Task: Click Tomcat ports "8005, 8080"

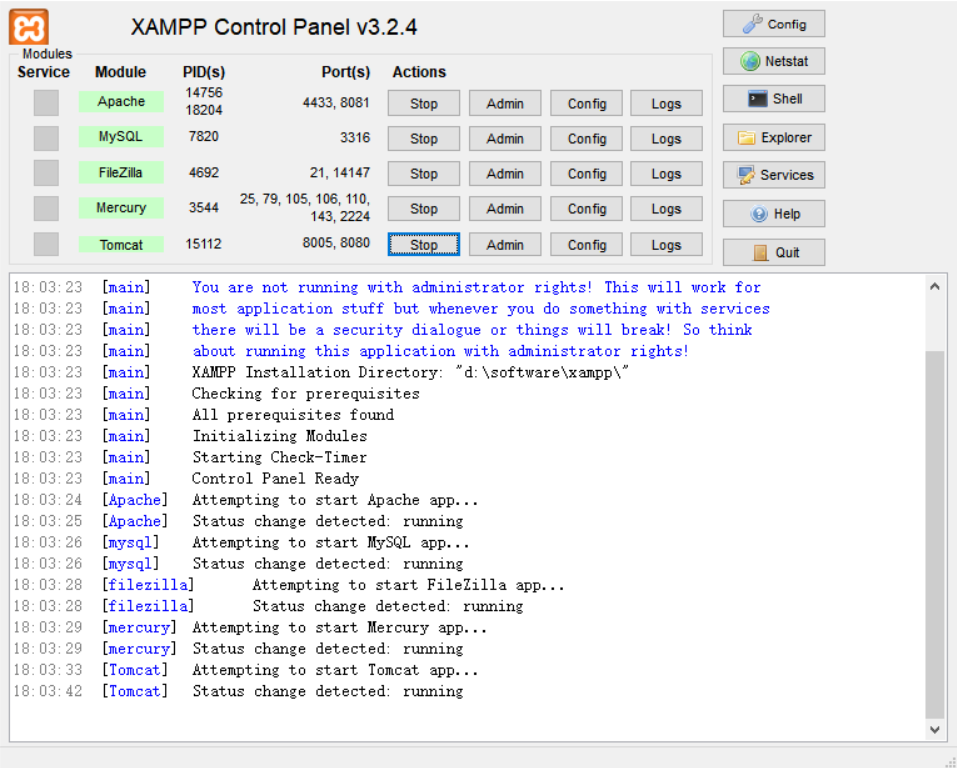Action: tap(336, 243)
